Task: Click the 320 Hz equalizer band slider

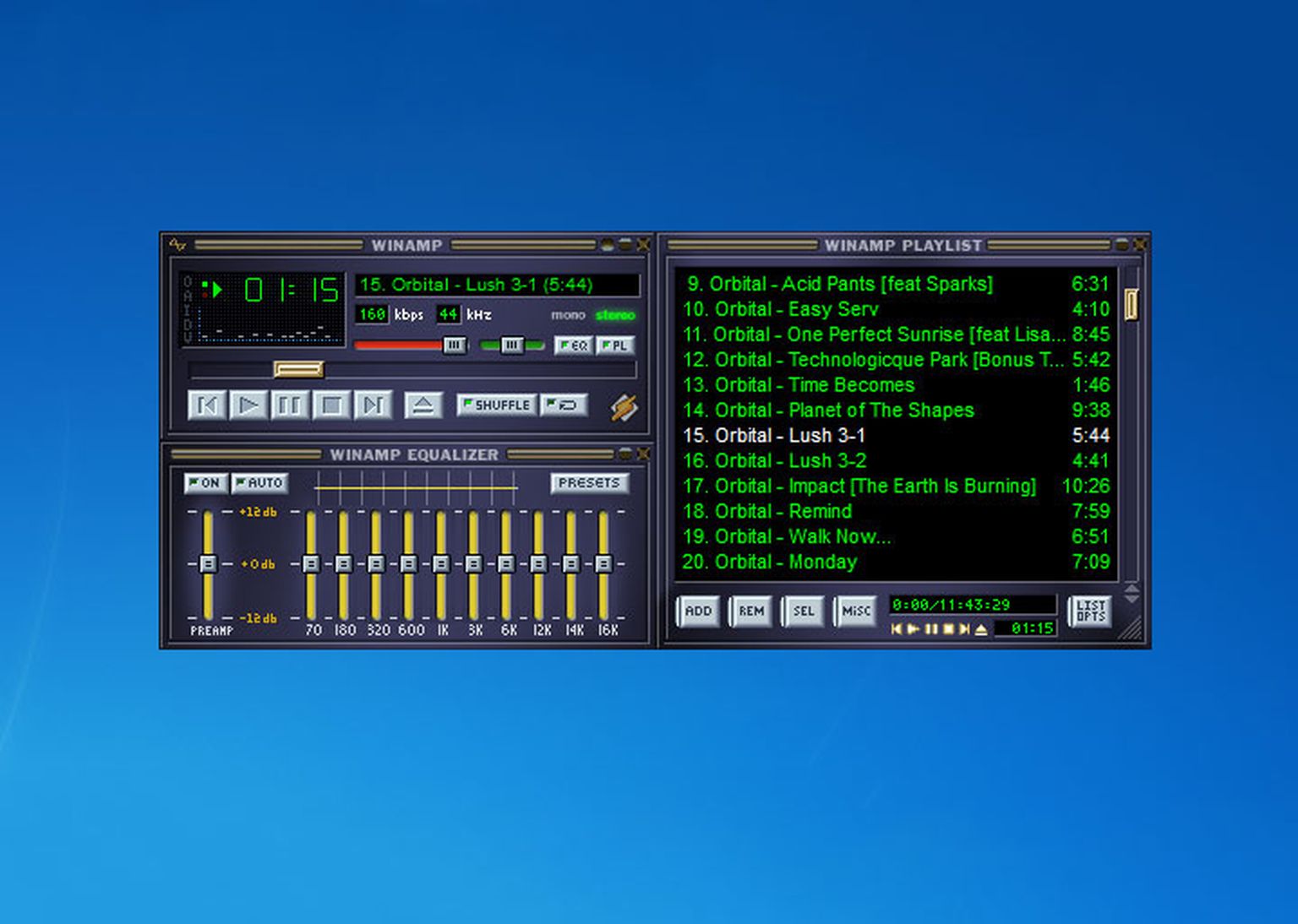Action: click(376, 563)
